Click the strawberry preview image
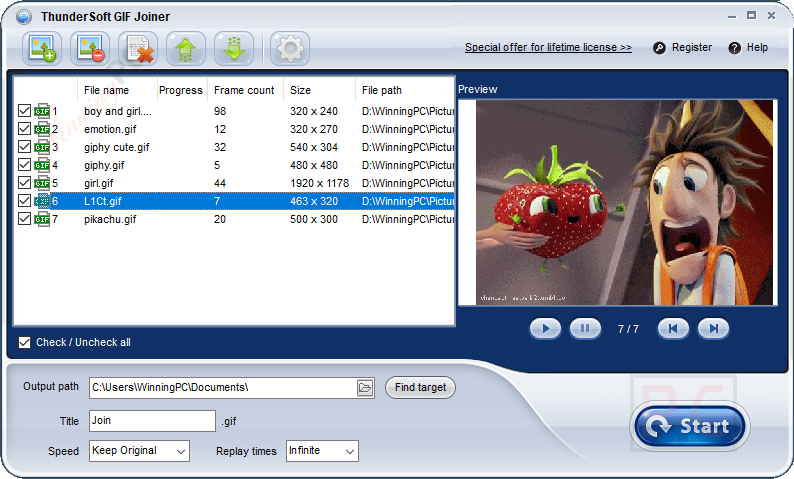Image resolution: width=794 pixels, height=479 pixels. [624, 202]
